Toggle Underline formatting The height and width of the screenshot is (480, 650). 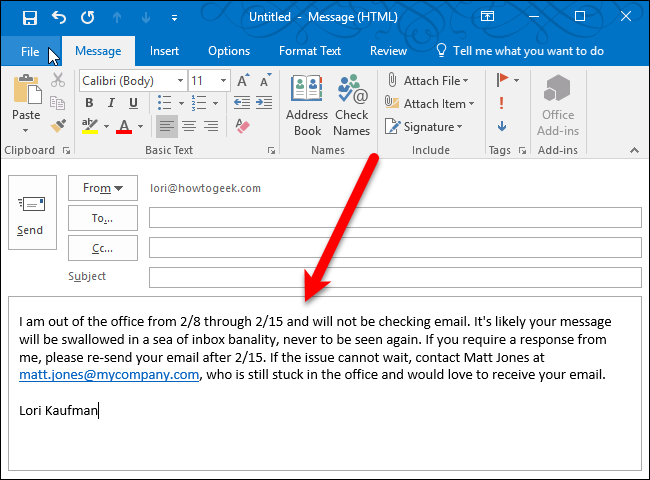133,102
